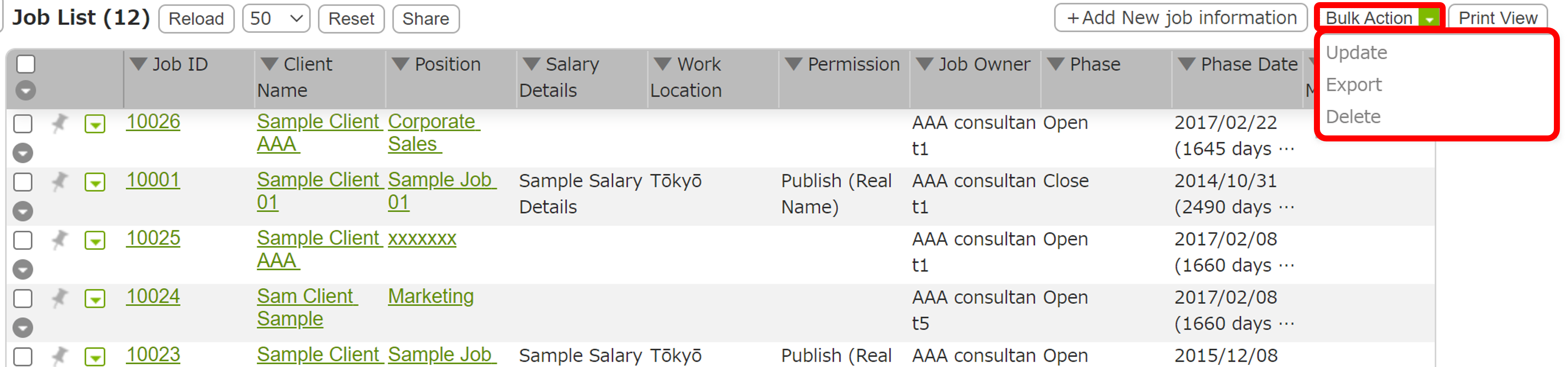Open green arrow menu for job 10025

(x=95, y=241)
